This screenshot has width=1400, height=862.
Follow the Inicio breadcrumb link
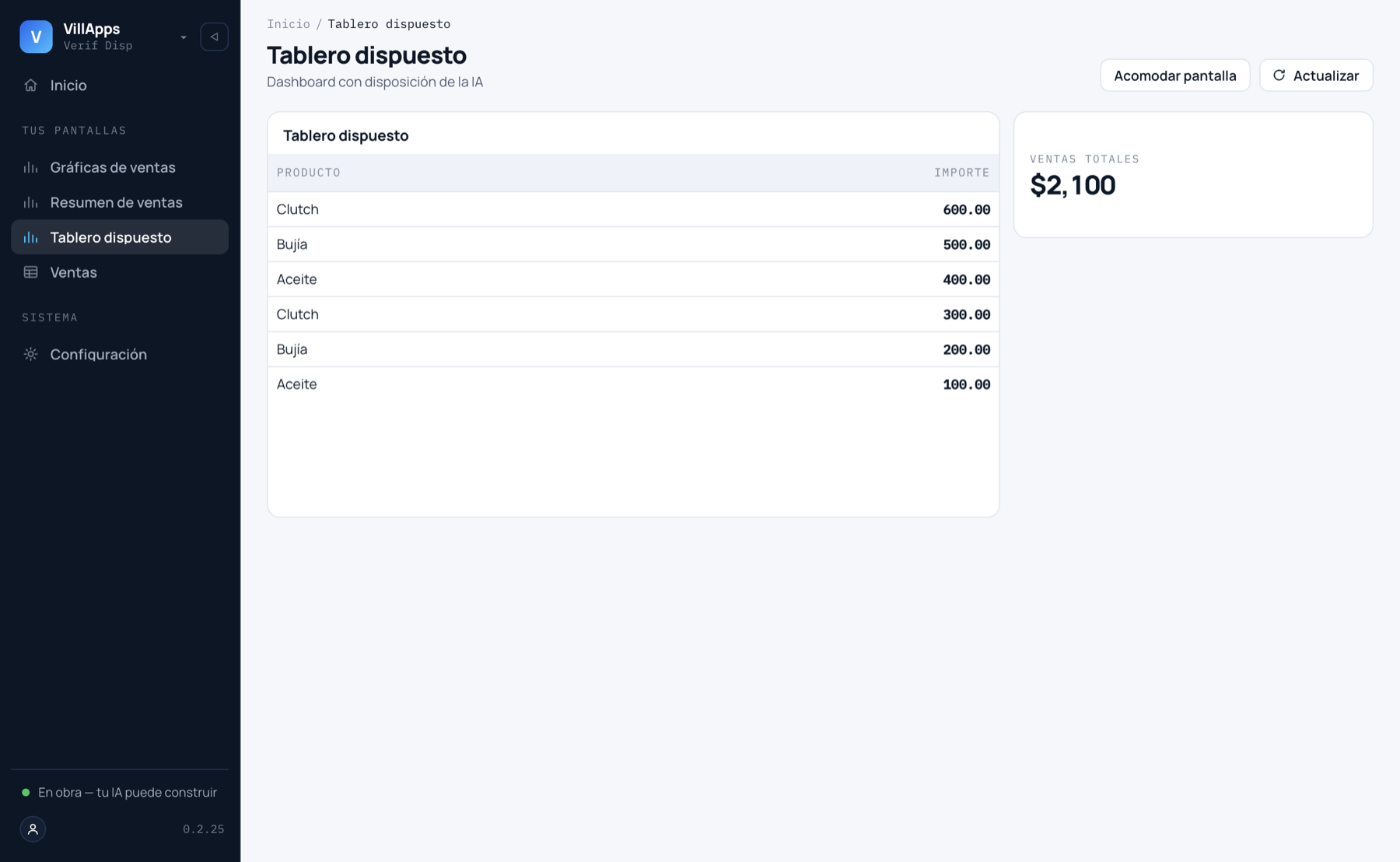[x=289, y=24]
